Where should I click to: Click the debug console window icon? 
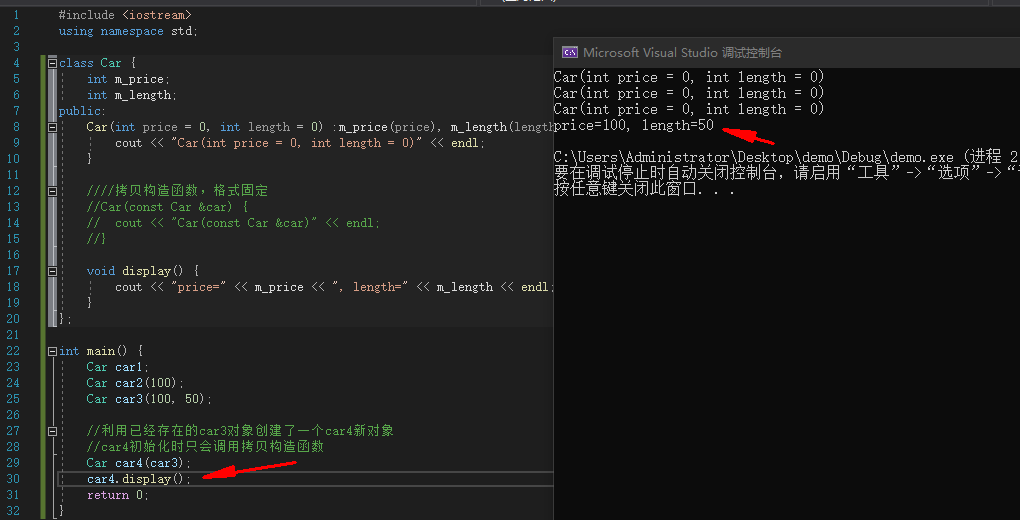click(569, 53)
